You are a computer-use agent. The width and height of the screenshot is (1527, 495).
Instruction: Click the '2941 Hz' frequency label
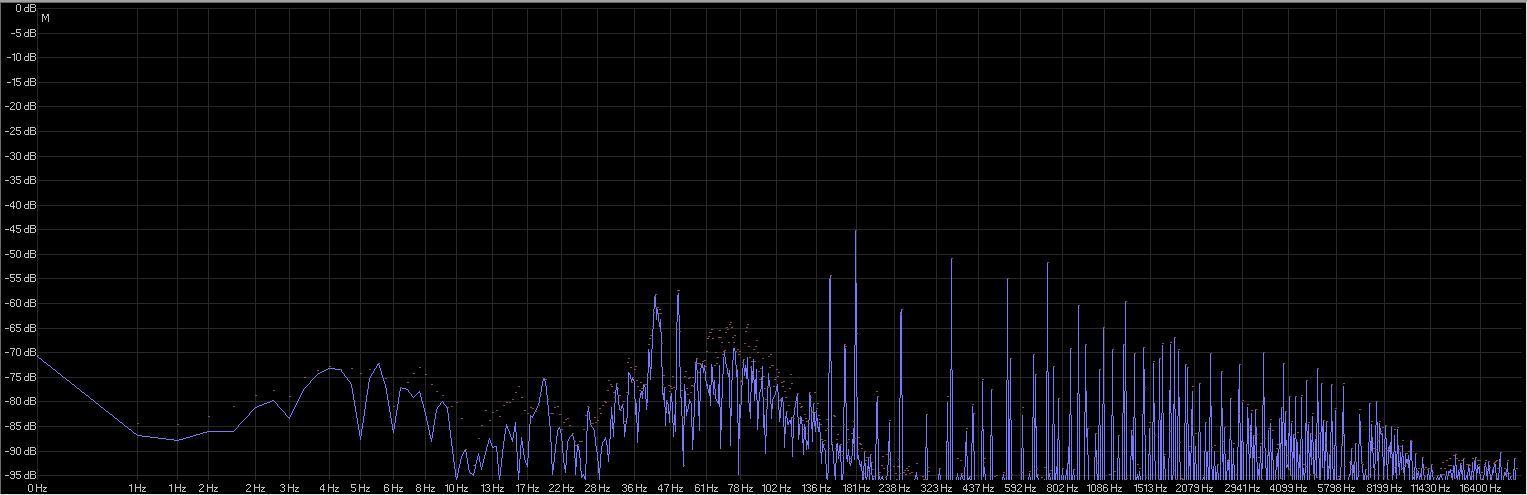click(1243, 489)
